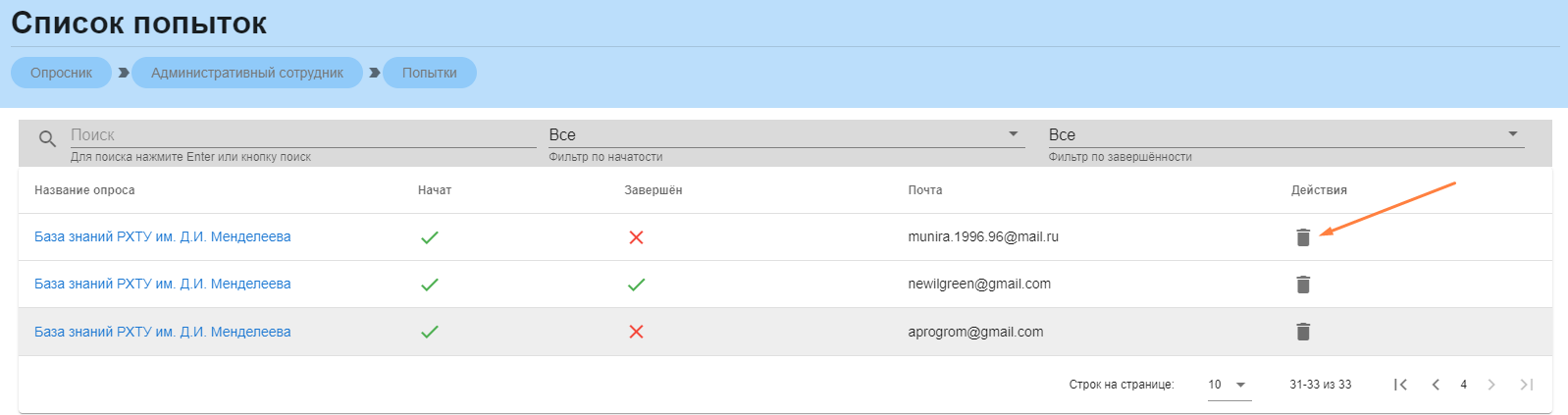
Task: Open survey link in first row
Action: (x=163, y=236)
